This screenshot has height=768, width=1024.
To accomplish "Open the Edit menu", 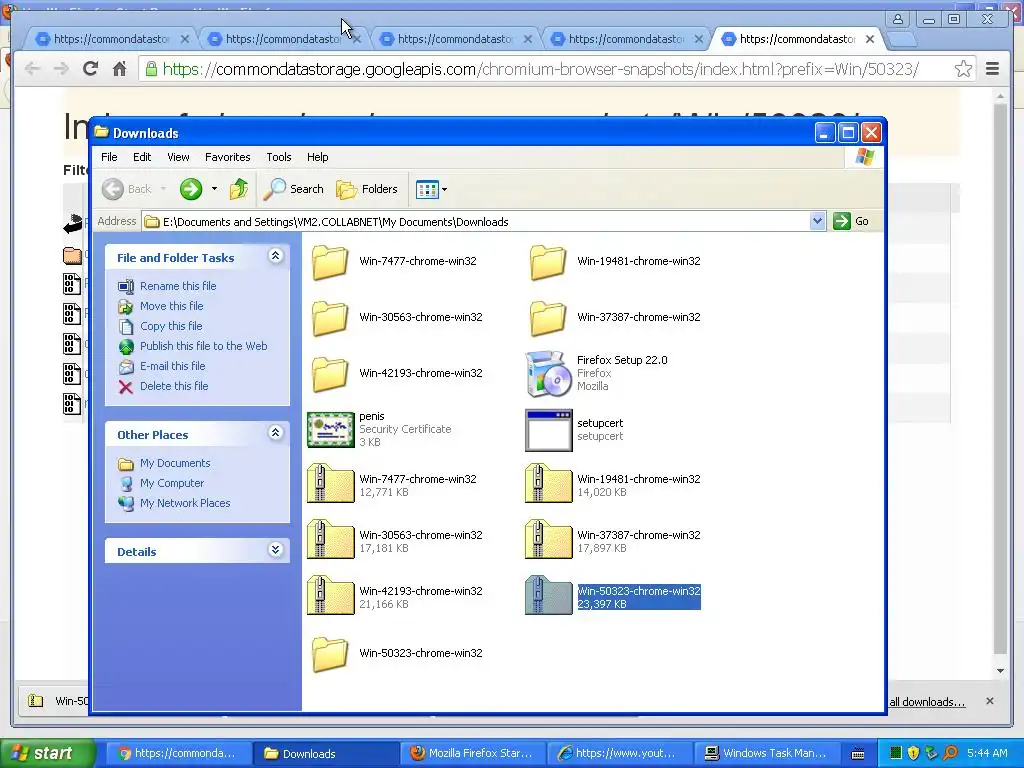I will coord(142,157).
